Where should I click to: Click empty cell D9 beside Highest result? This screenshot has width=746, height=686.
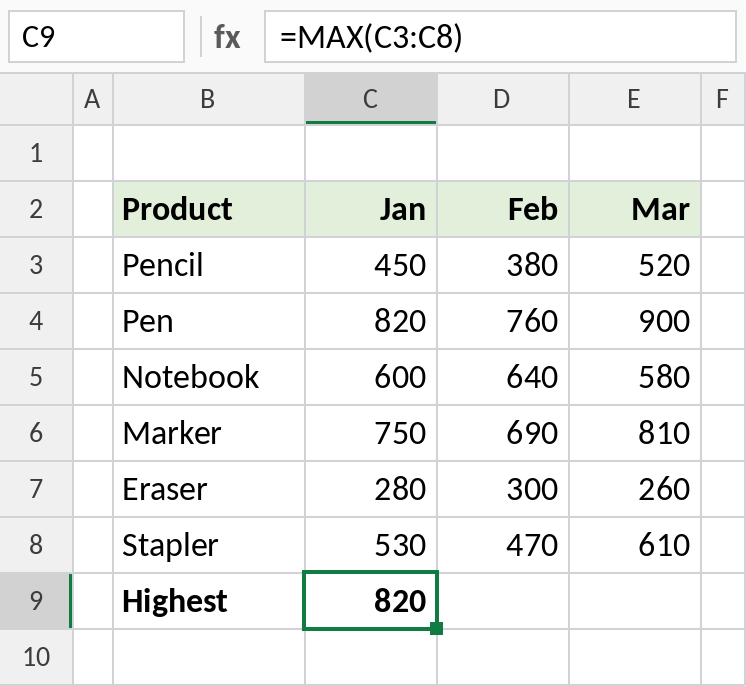point(503,601)
